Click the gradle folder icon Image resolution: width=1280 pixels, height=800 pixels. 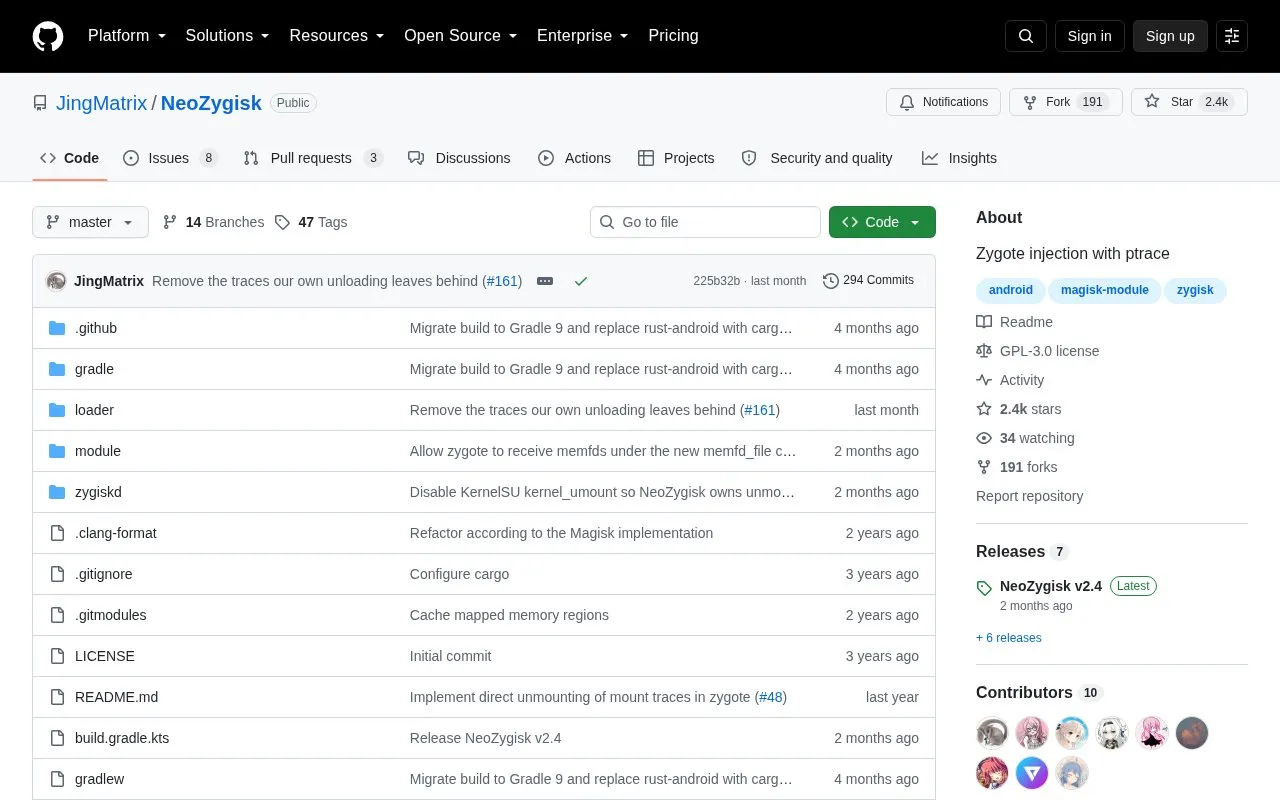pos(57,369)
